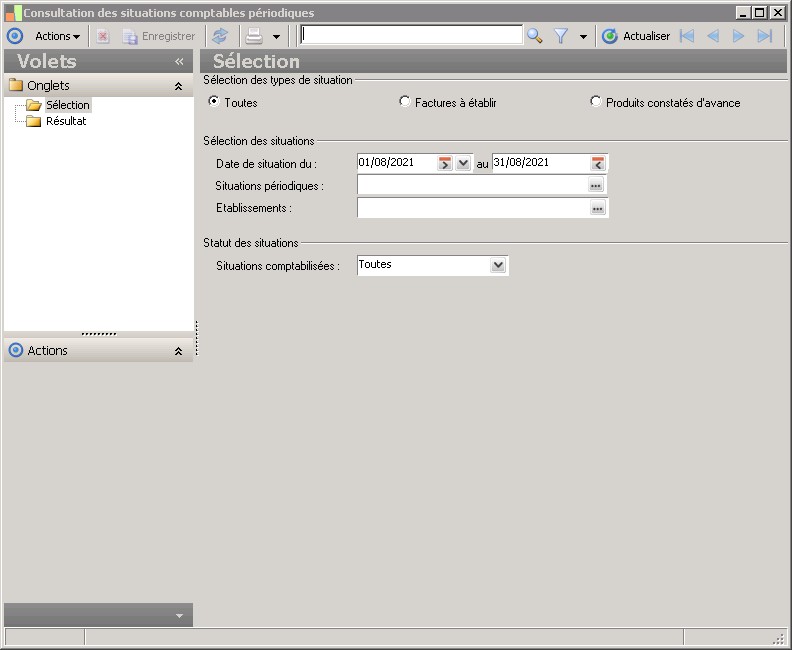Click the Enregistrer save button
Viewport: 792px width, 650px height.
pos(159,36)
